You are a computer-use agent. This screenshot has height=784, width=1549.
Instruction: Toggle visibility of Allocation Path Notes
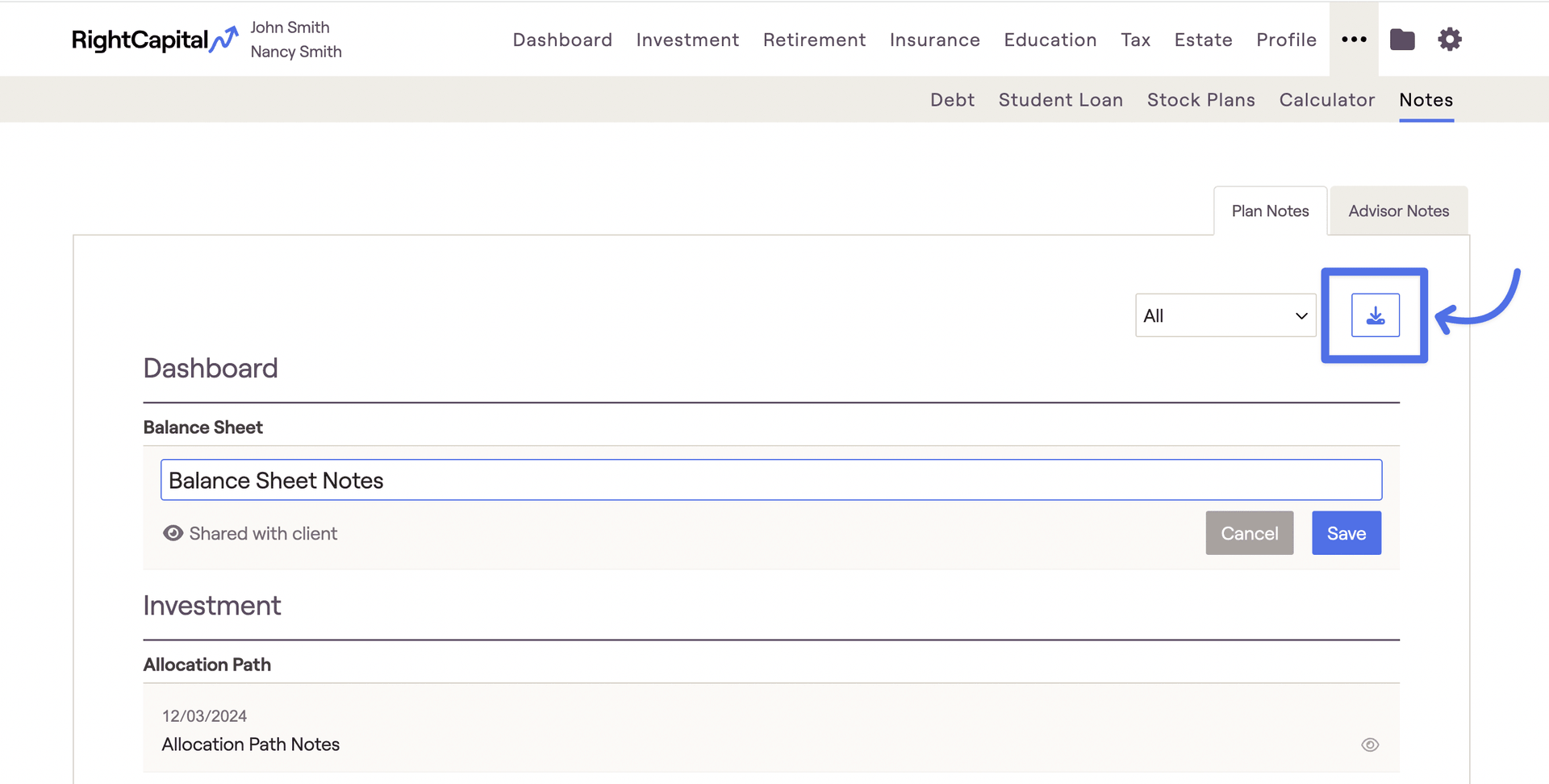tap(1370, 744)
